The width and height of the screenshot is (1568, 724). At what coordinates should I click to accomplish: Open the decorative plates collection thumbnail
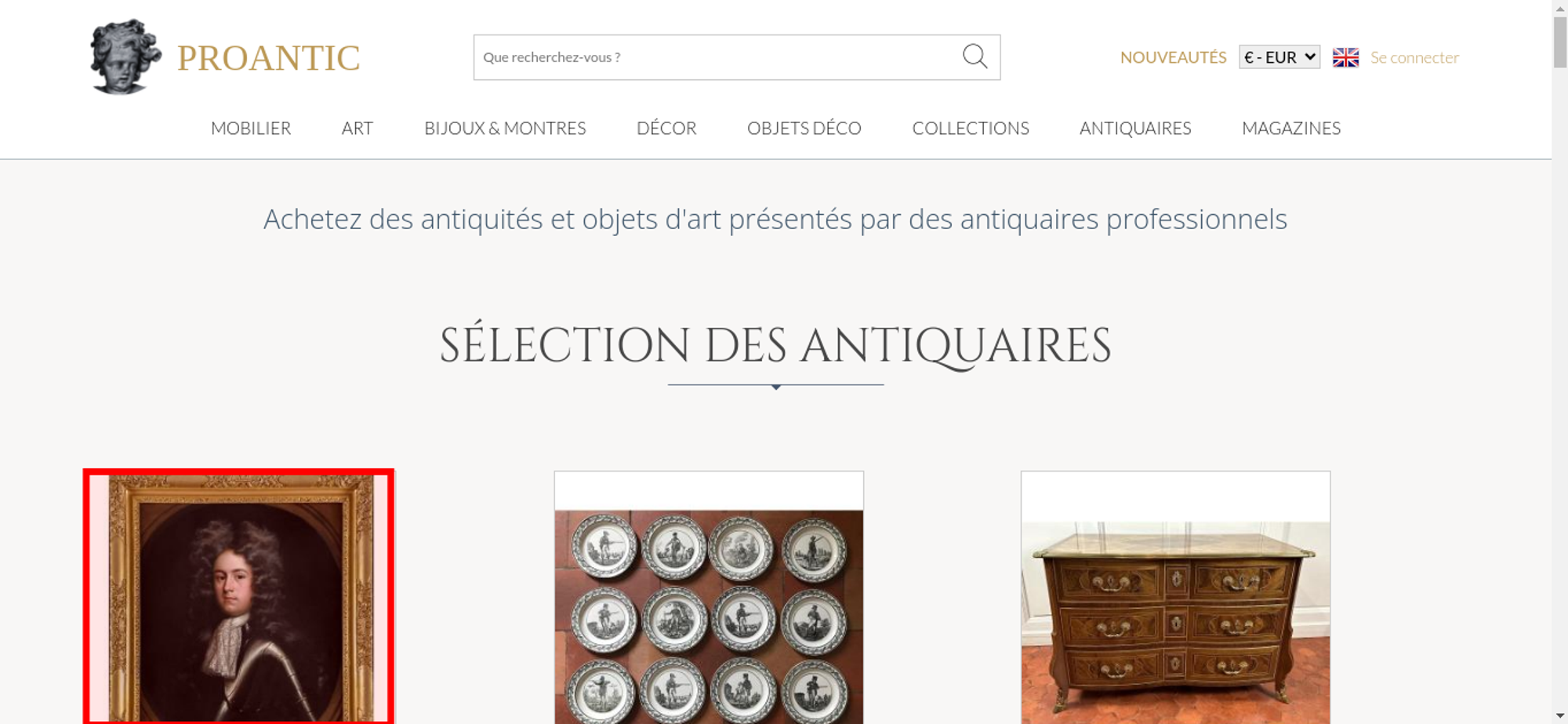coord(709,598)
